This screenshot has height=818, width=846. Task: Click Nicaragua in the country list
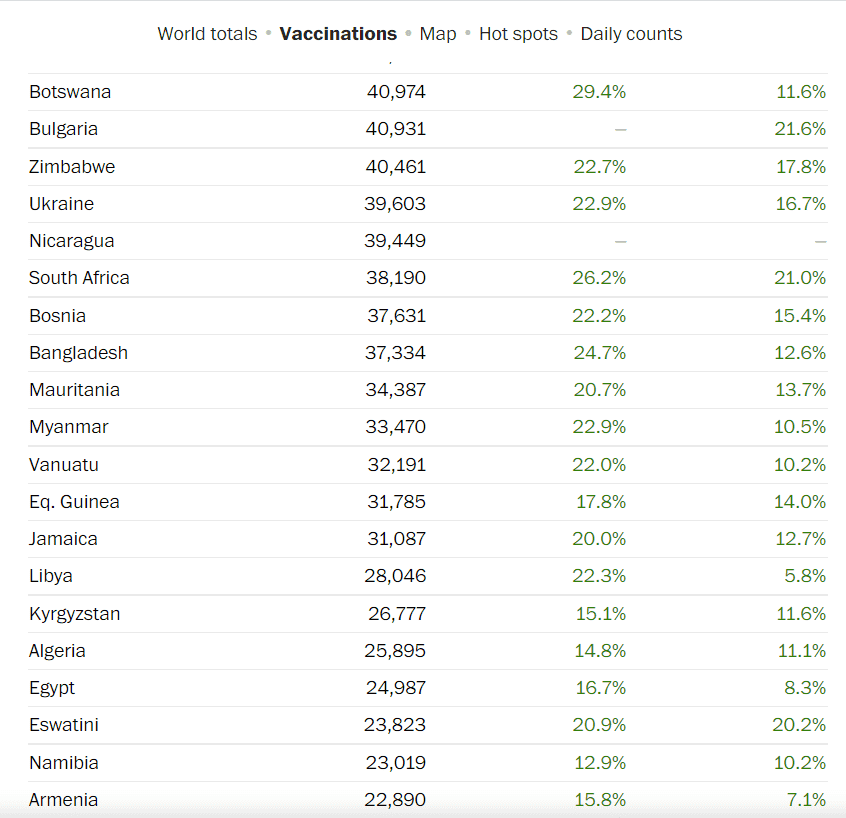pos(71,241)
